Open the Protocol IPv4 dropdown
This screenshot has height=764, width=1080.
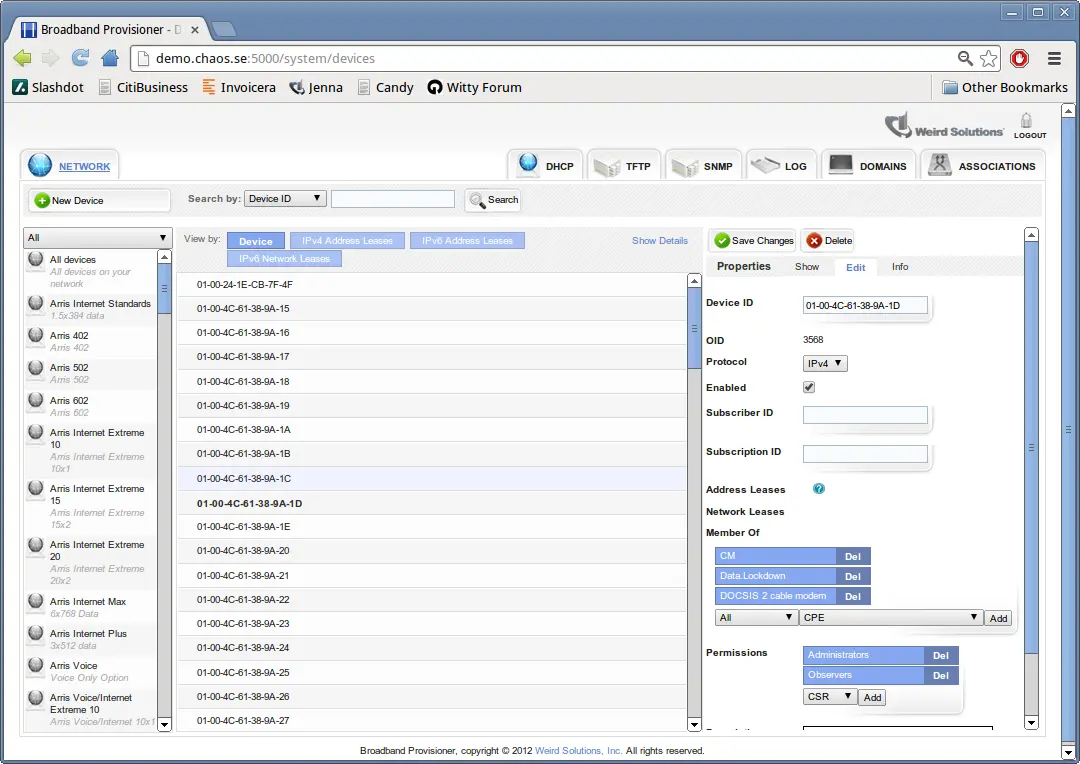[x=825, y=364]
